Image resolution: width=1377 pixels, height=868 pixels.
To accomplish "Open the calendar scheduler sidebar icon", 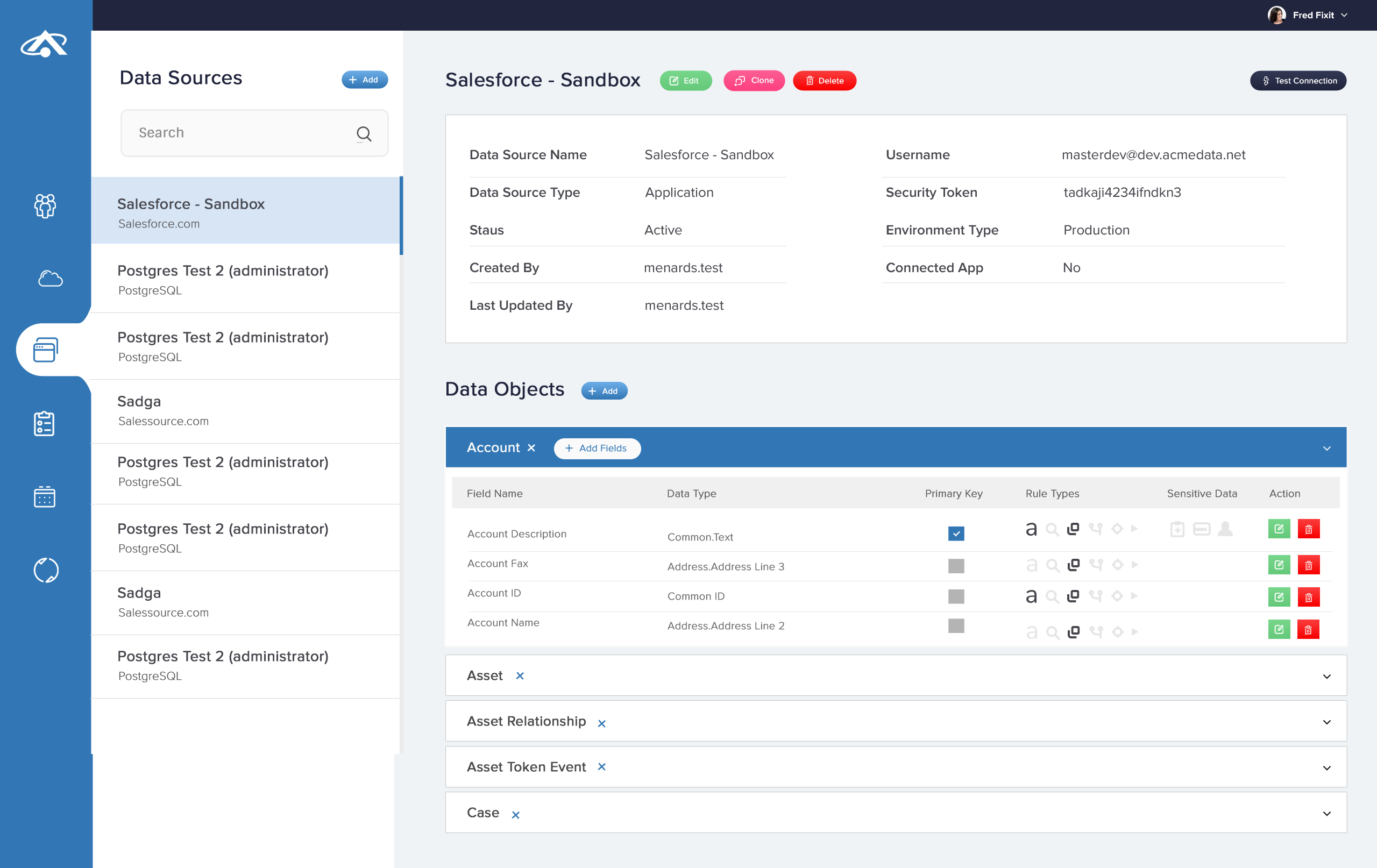I will coord(44,496).
